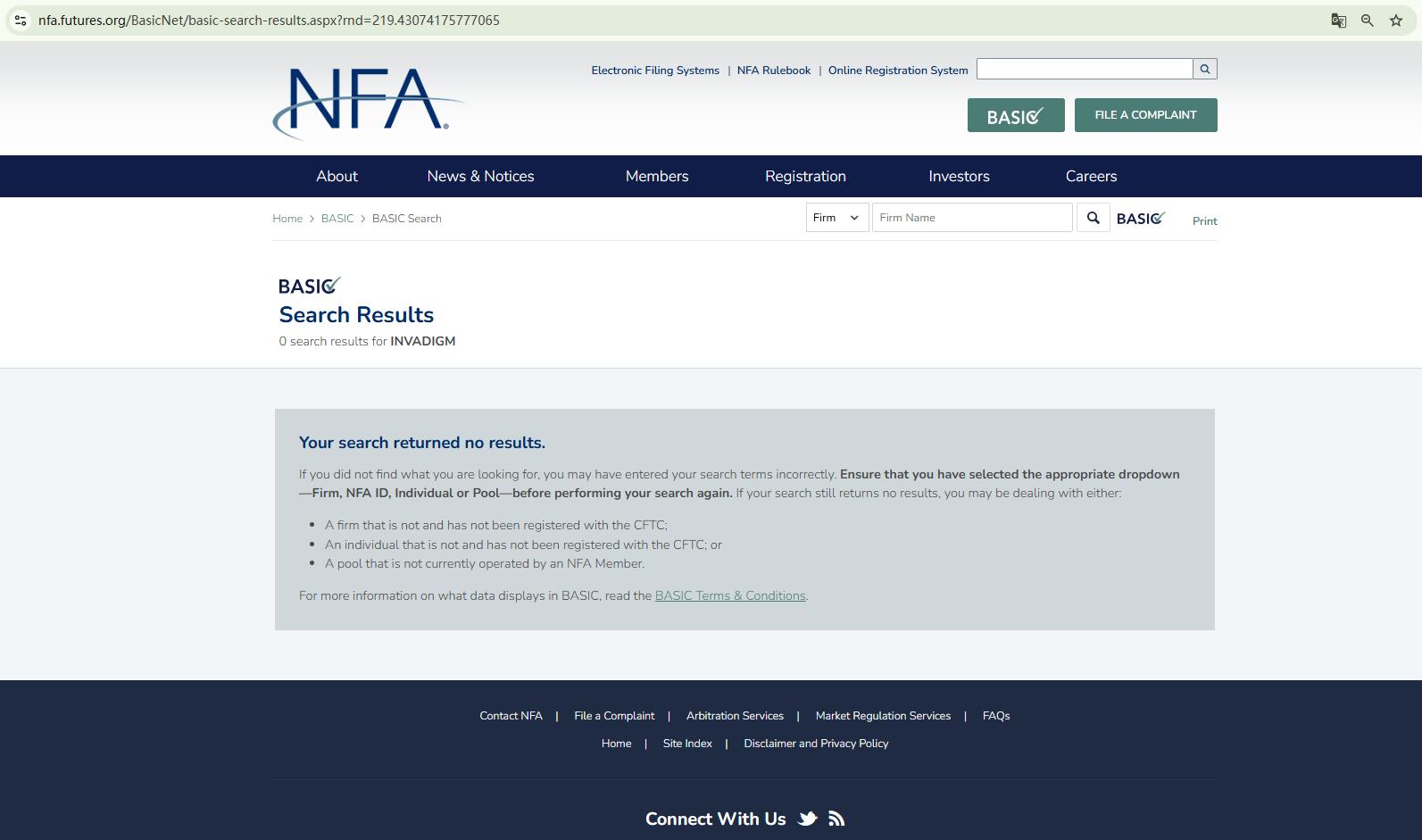The image size is (1422, 840).
Task: Click the NFA logo
Action: (368, 104)
